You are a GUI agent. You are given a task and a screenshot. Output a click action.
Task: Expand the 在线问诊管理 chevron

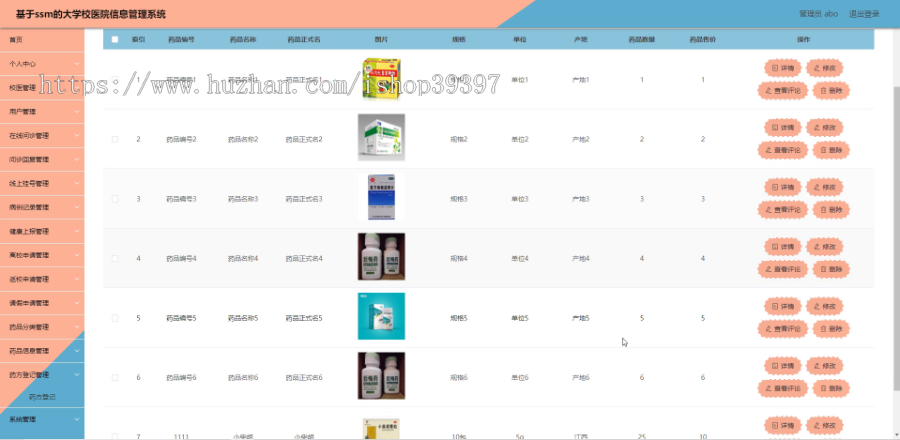tap(77, 136)
